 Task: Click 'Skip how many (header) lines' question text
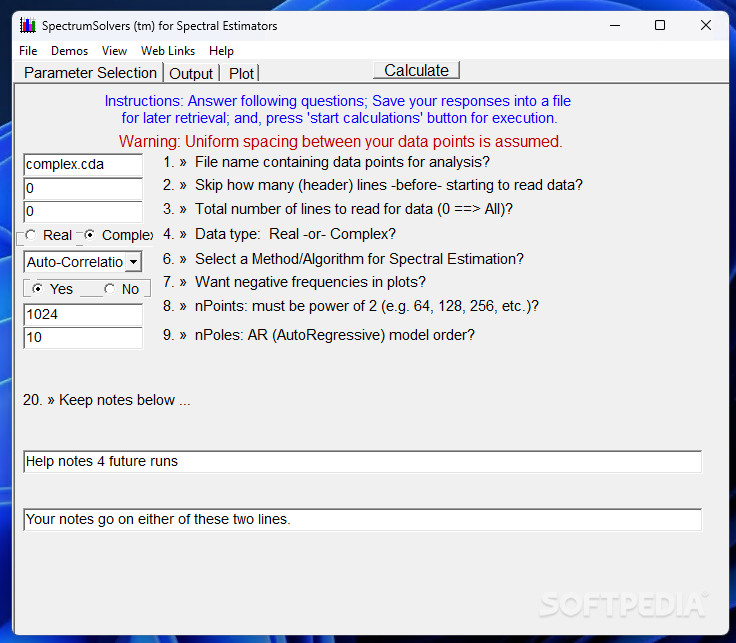coord(389,185)
